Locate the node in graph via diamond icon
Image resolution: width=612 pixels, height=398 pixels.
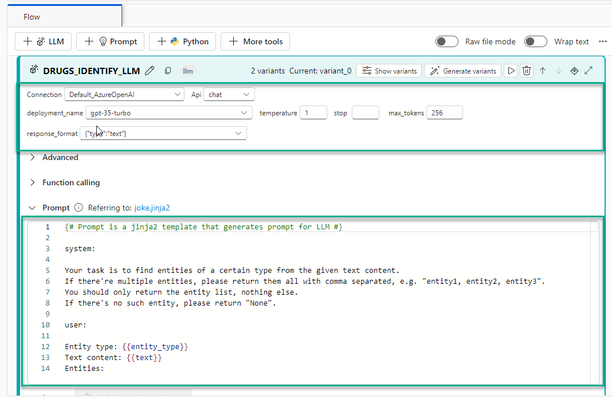pos(574,71)
